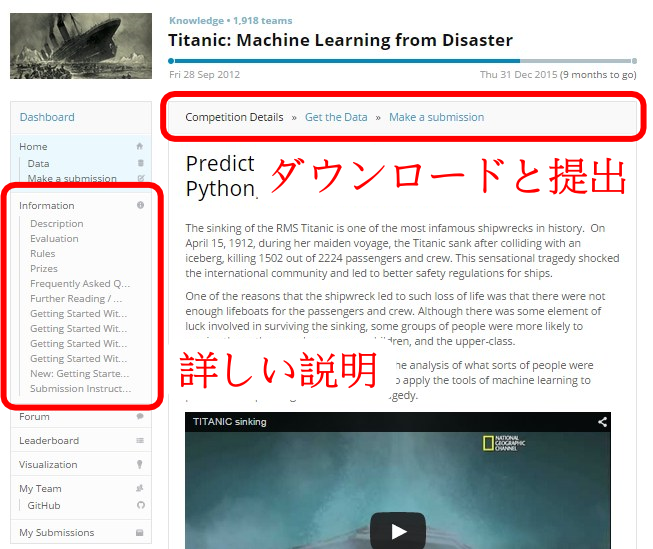Open the Data sidebar item

coord(38,163)
